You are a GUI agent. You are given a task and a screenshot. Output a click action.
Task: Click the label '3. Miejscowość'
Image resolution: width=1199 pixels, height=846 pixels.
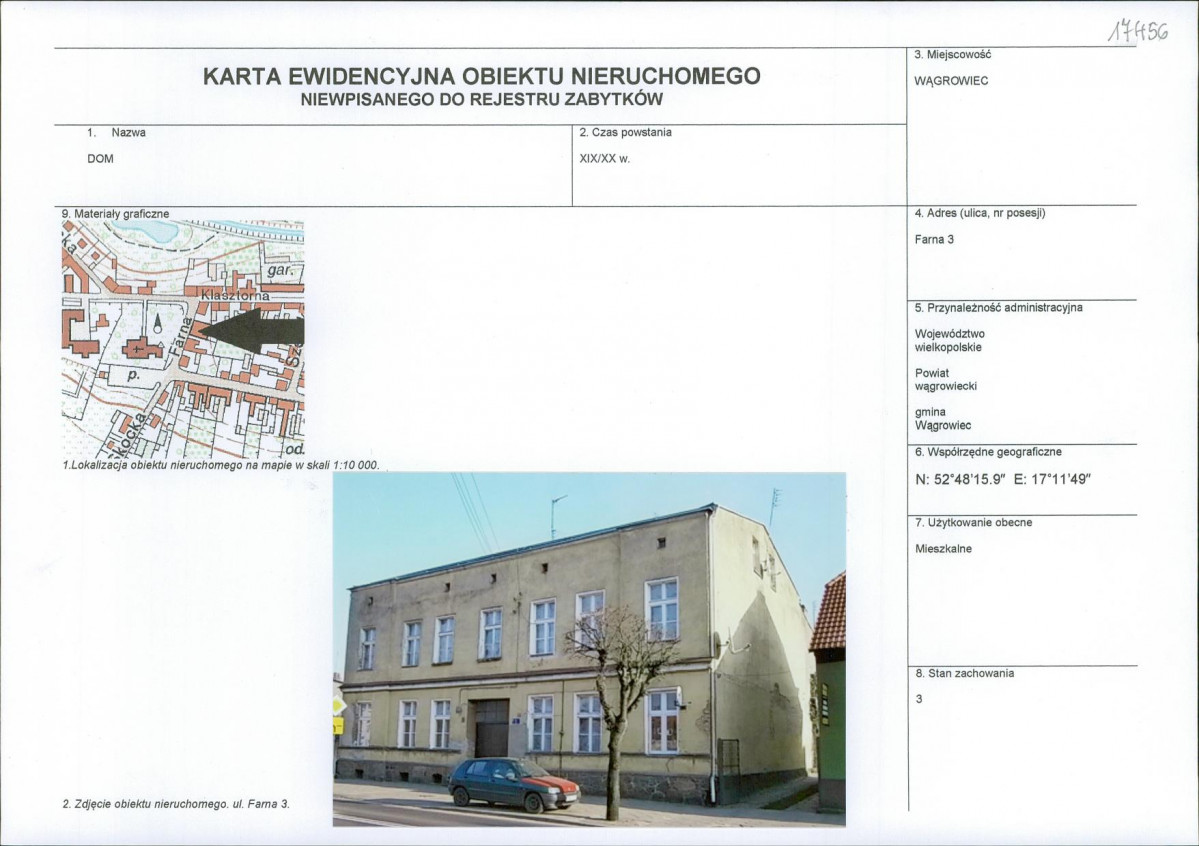[953, 55]
